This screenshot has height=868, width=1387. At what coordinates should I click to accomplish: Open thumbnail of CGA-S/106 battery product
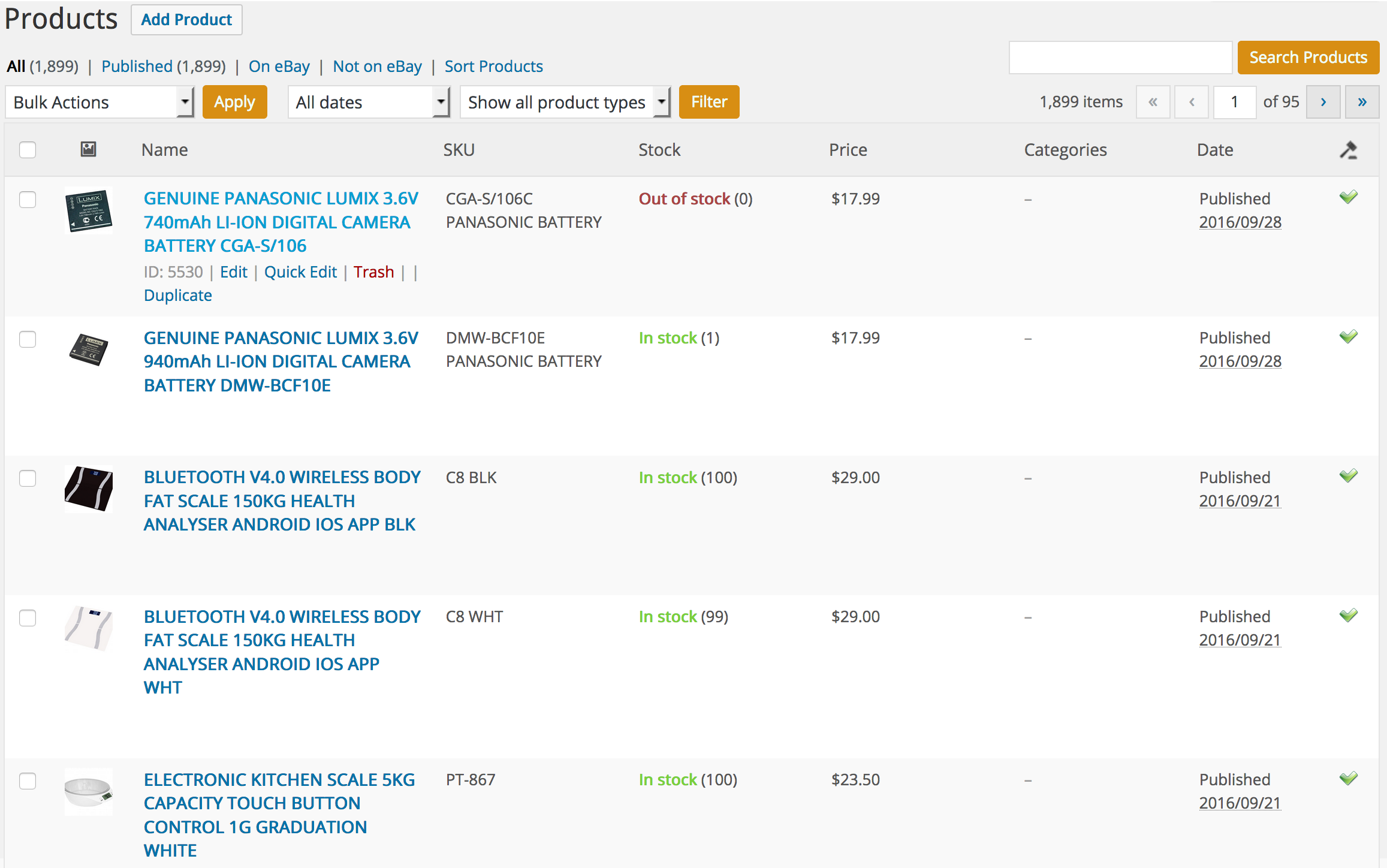[88, 210]
